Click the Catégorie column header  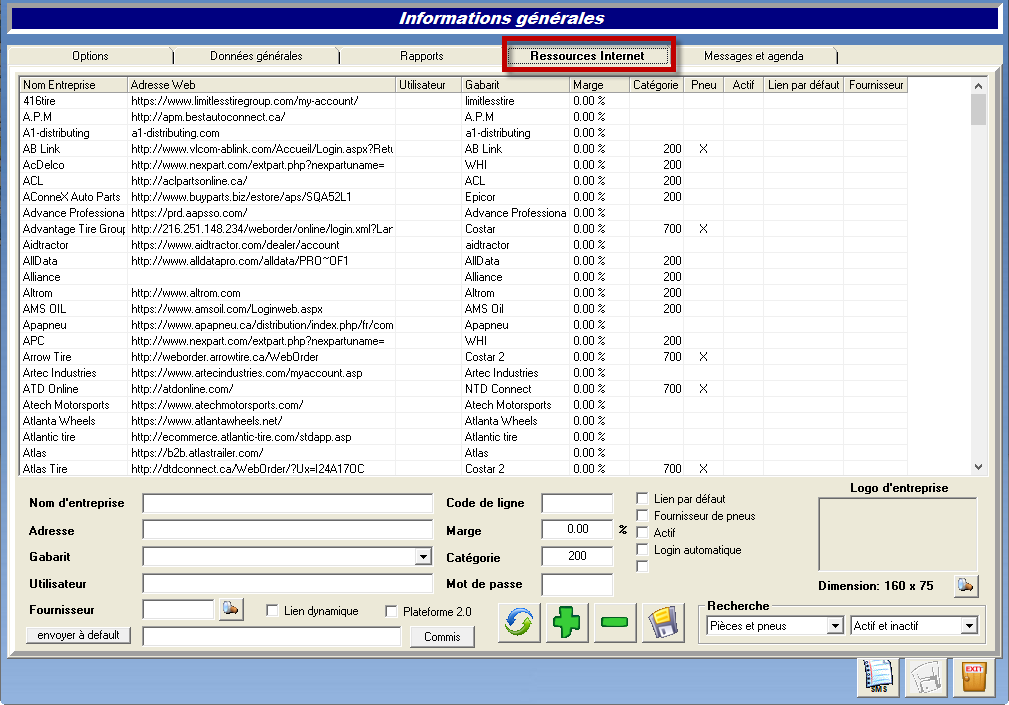click(x=656, y=85)
